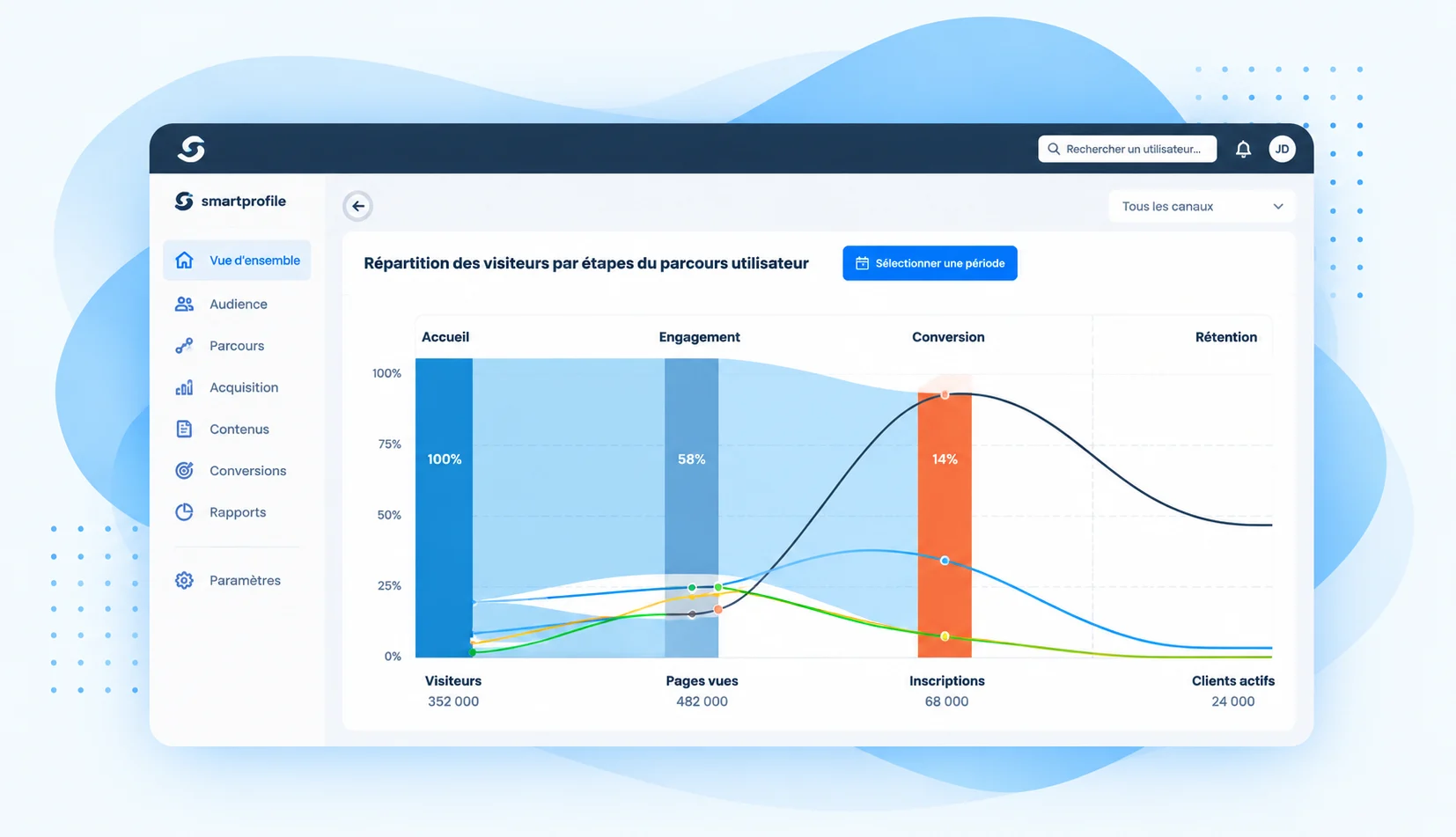Click the Accueil column header
This screenshot has height=837, width=1456.
[445, 337]
